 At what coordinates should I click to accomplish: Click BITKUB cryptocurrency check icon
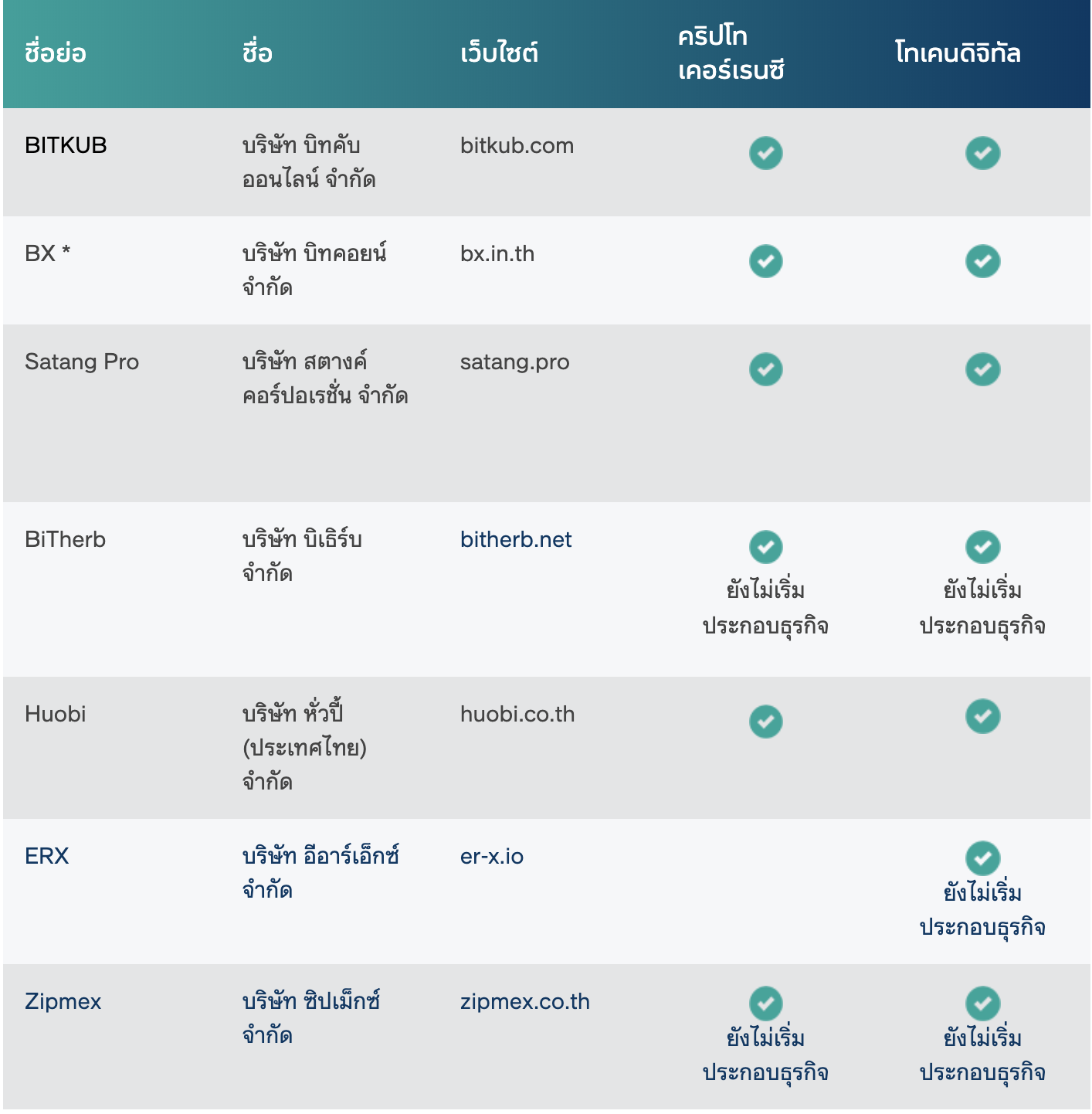tap(765, 153)
